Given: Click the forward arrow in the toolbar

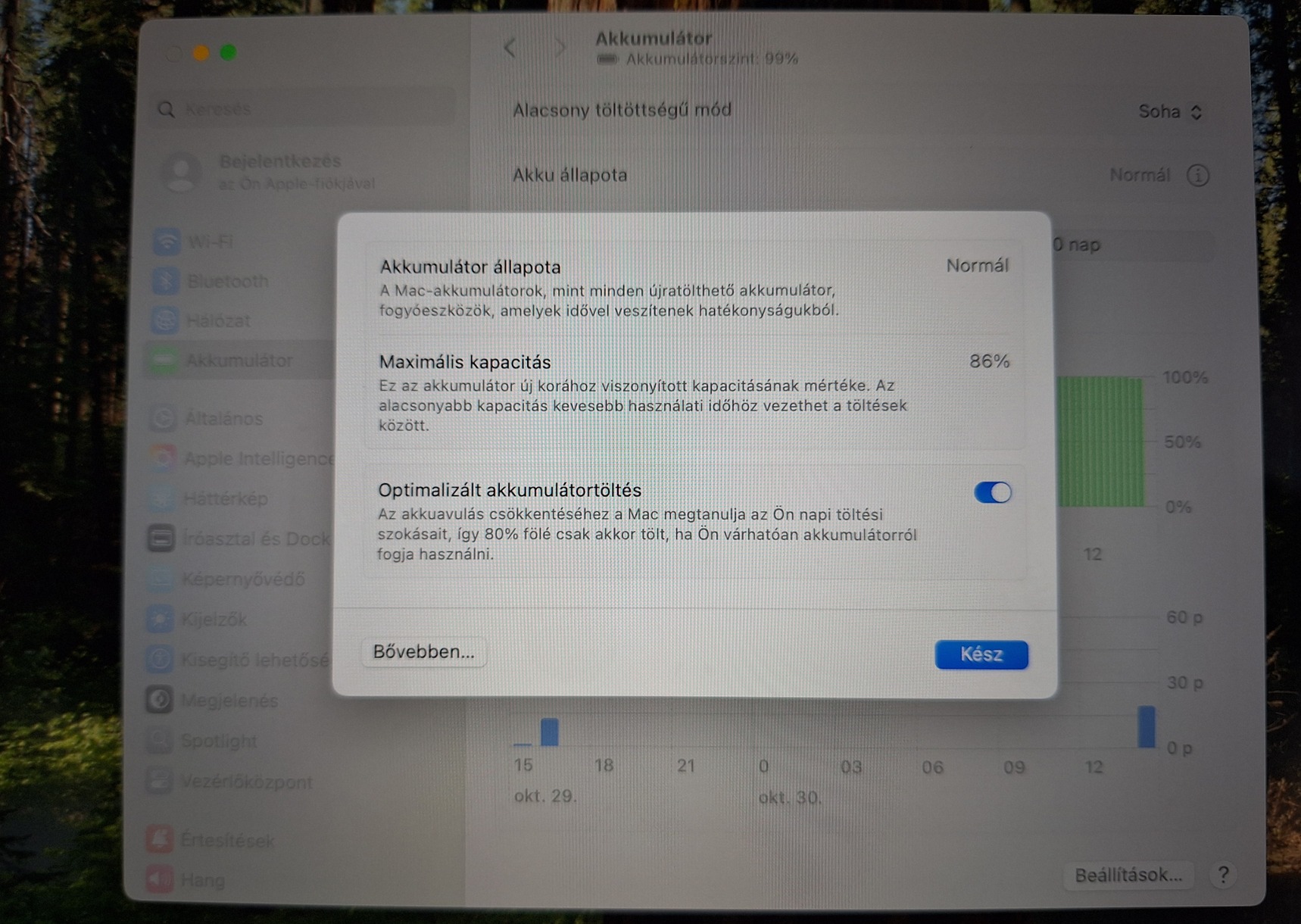Looking at the screenshot, I should point(560,48).
